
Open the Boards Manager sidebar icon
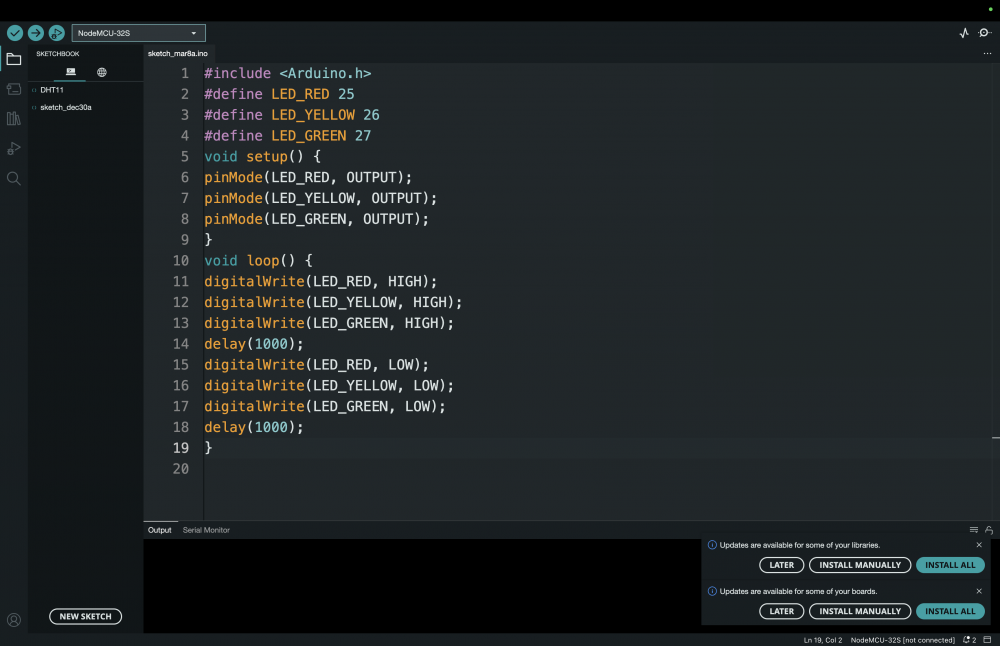coord(13,89)
